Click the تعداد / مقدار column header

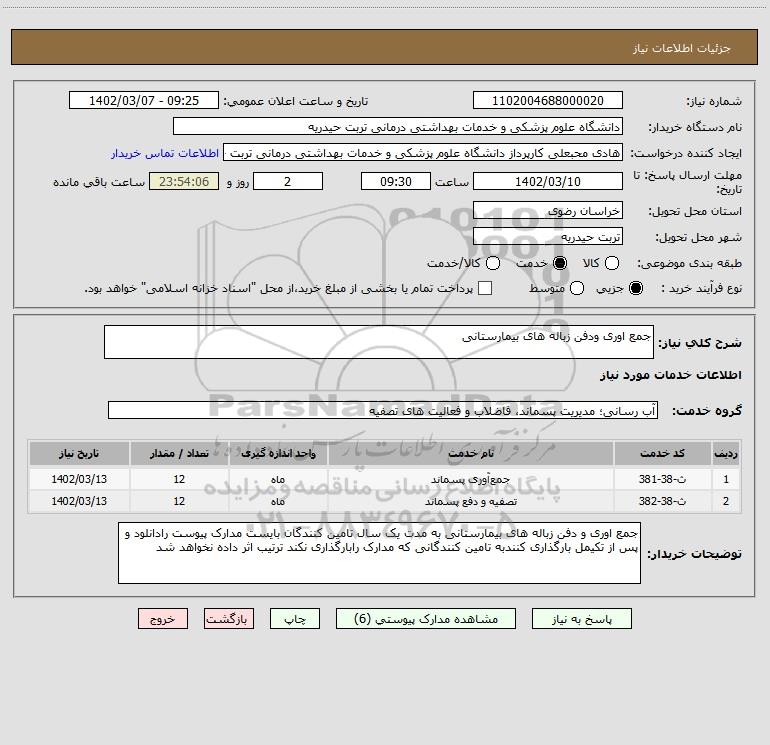[179, 453]
